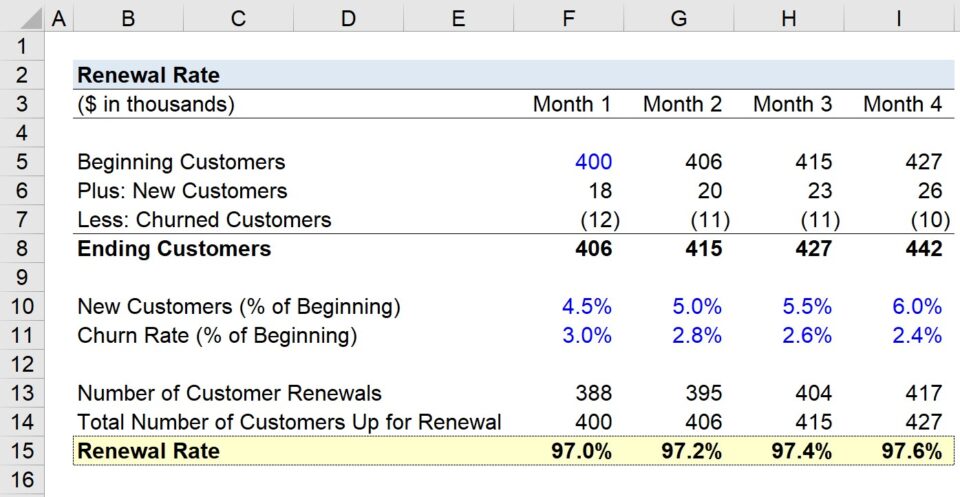
Task: Click row 8 header
Action: [23, 249]
